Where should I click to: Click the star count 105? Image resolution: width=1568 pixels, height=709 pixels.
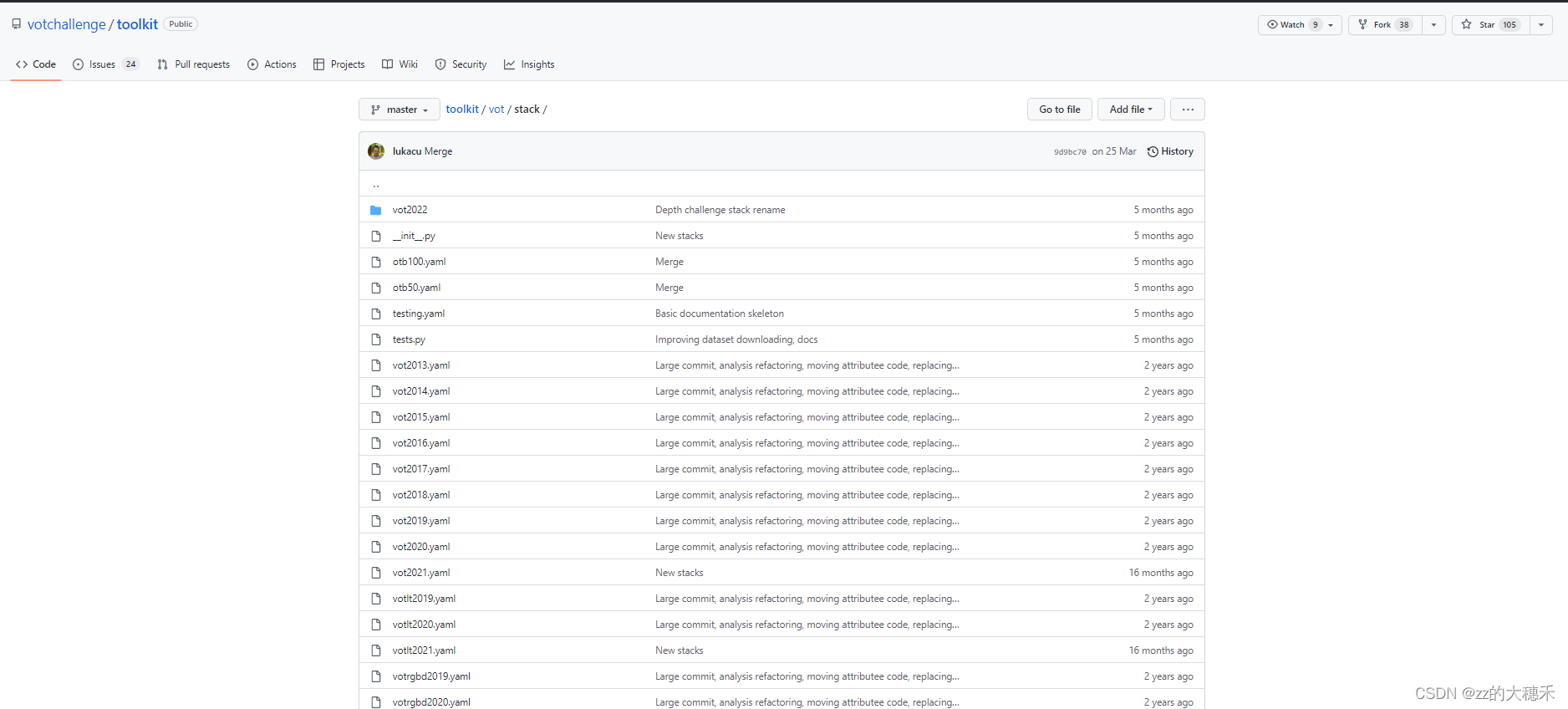coord(1509,25)
